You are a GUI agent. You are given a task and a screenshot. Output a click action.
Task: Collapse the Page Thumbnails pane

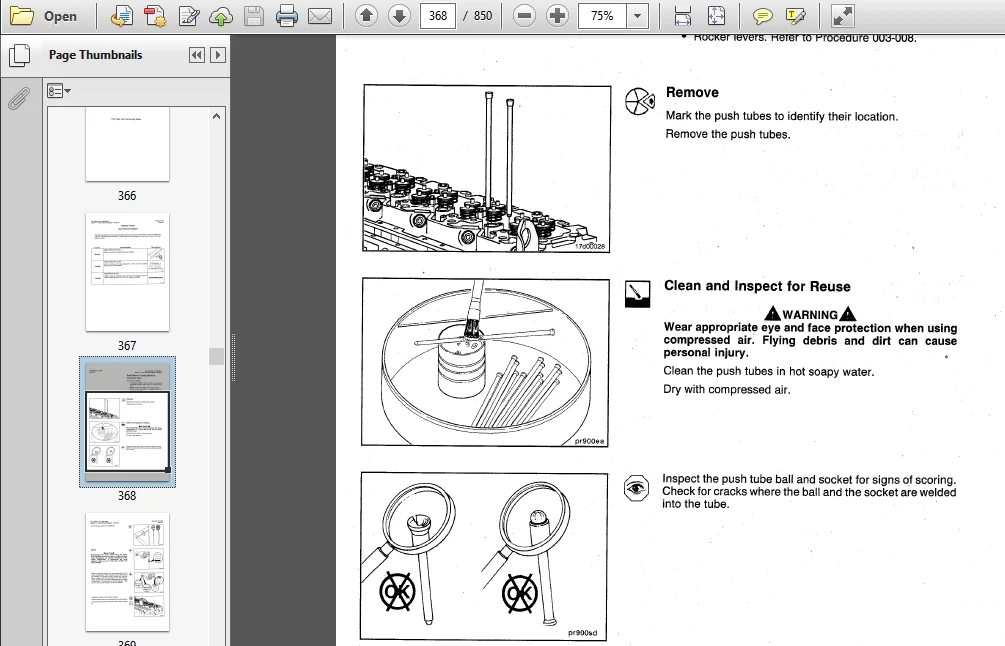[197, 55]
